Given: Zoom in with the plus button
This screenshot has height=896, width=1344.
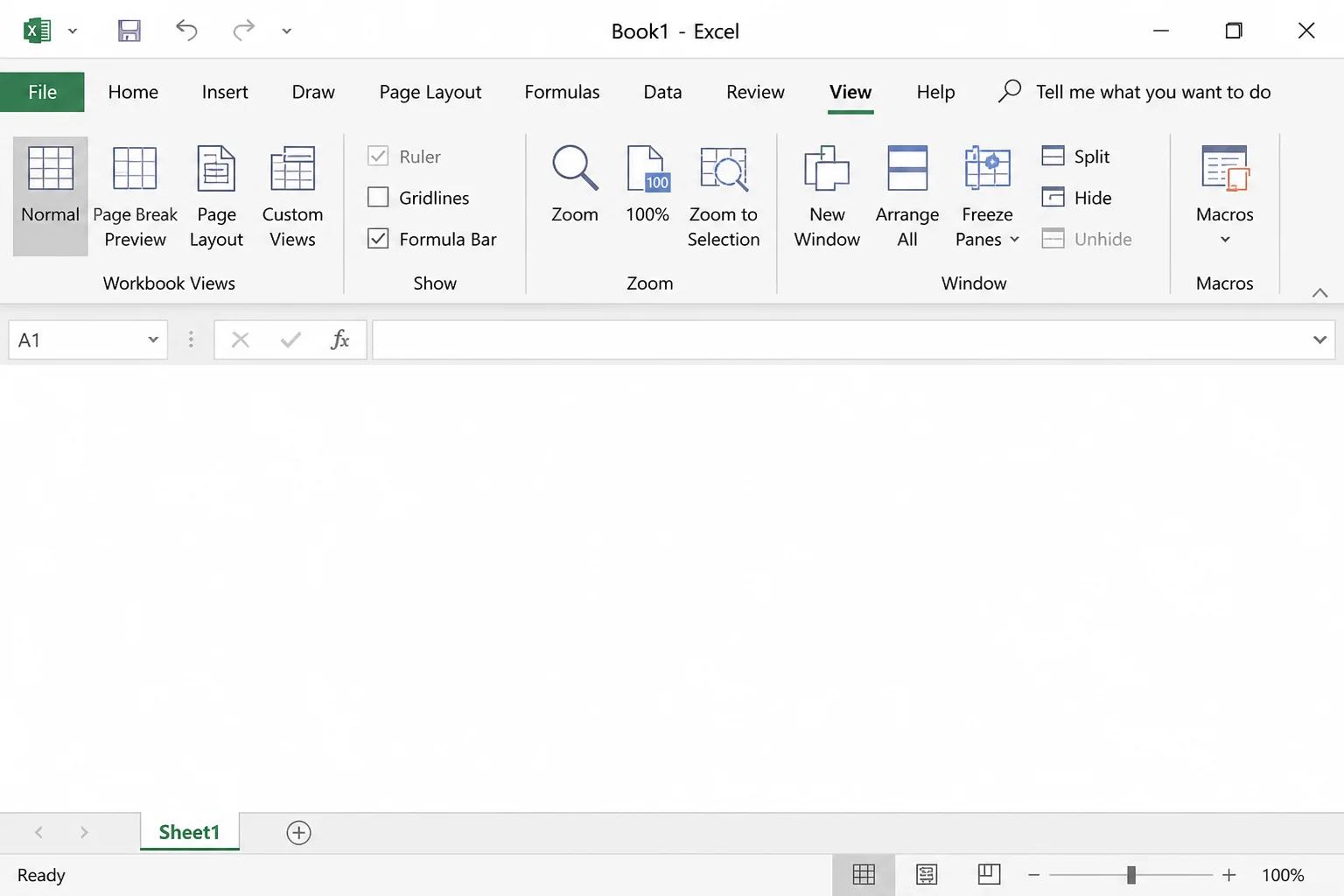Looking at the screenshot, I should coord(1229,875).
